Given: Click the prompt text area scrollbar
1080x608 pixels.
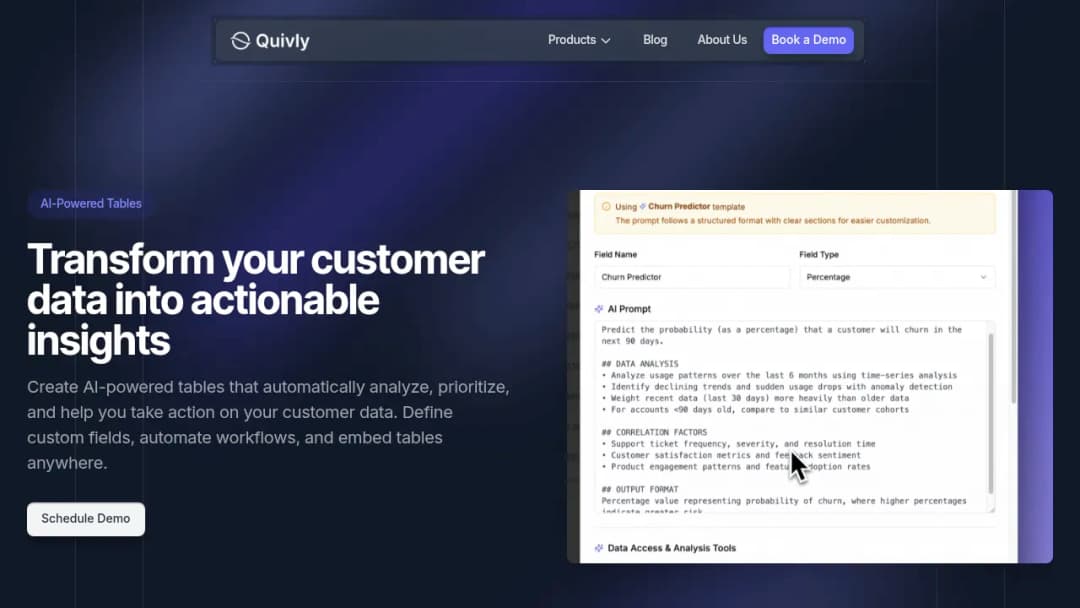Looking at the screenshot, I should [x=991, y=413].
